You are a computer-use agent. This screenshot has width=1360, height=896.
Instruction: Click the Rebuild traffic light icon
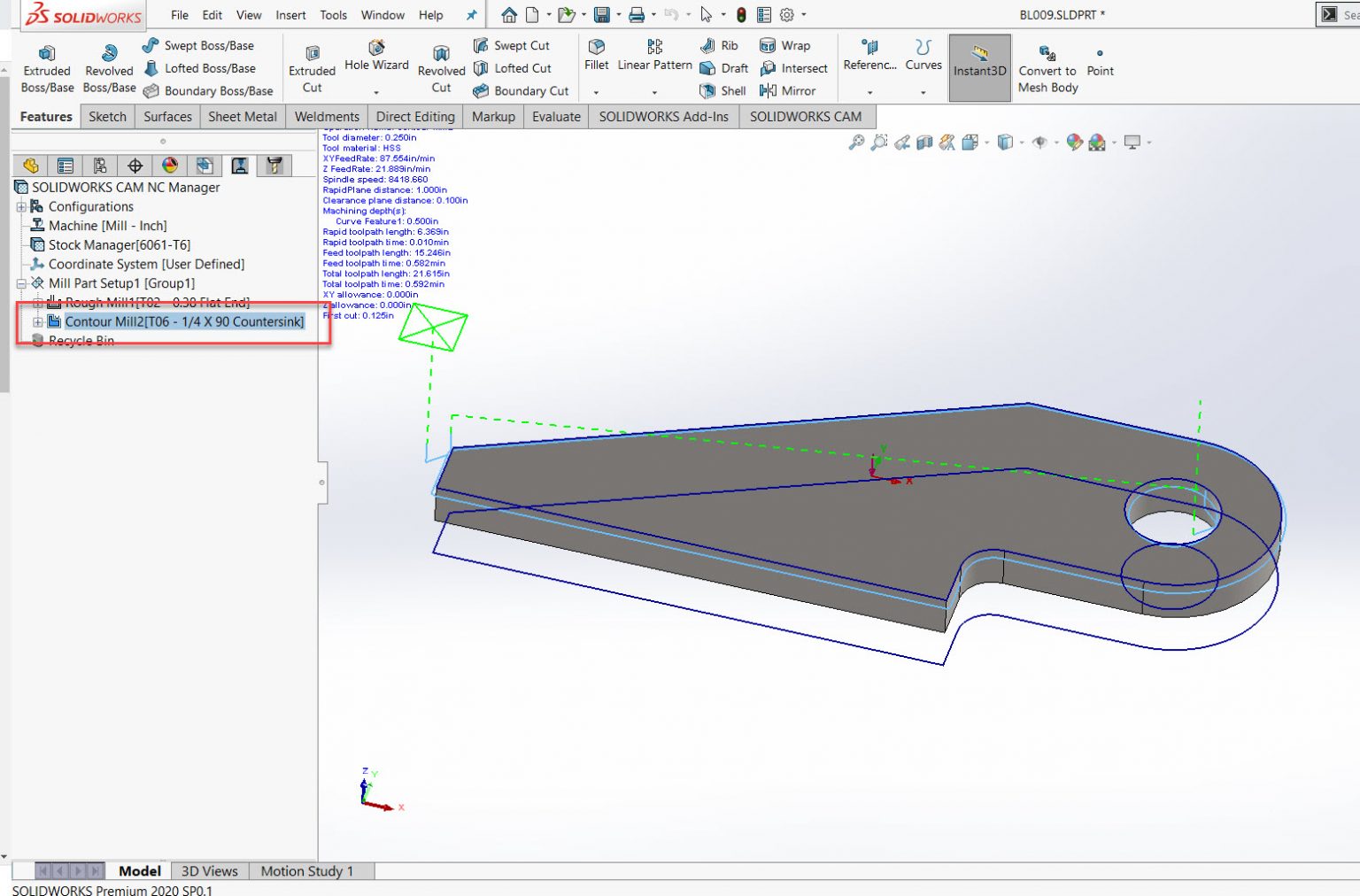click(x=741, y=15)
